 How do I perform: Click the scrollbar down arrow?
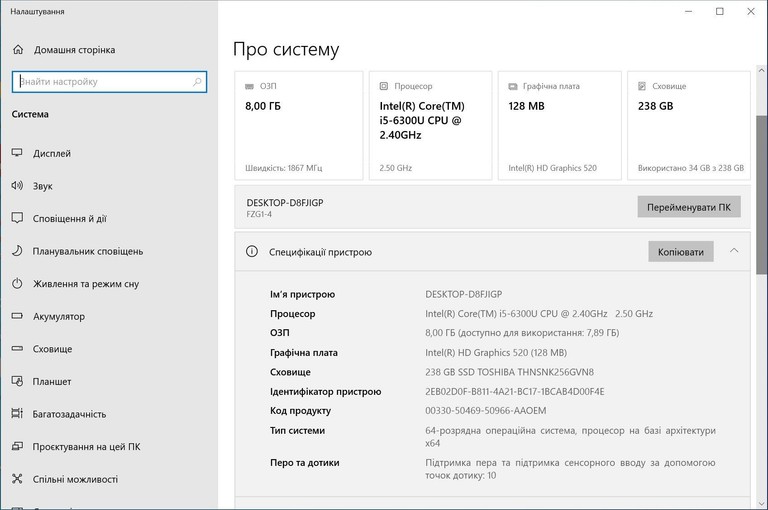pos(762,503)
